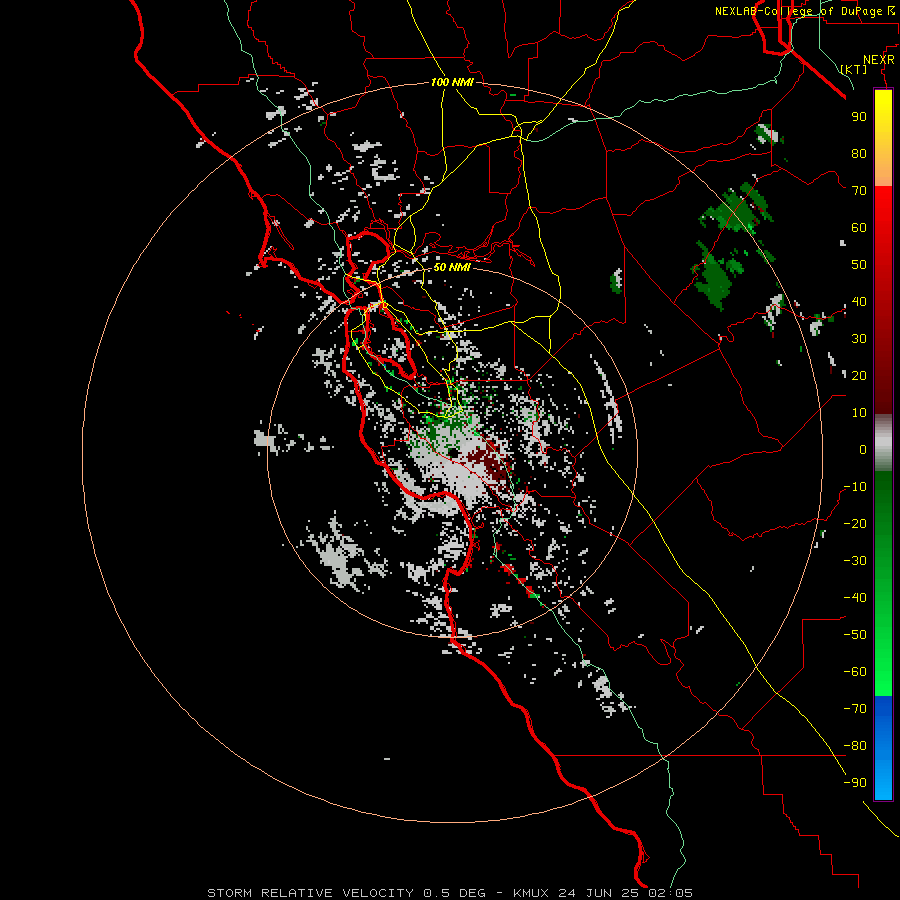Click the -20 label on the velocity scale
900x900 pixels.
[x=855, y=523]
